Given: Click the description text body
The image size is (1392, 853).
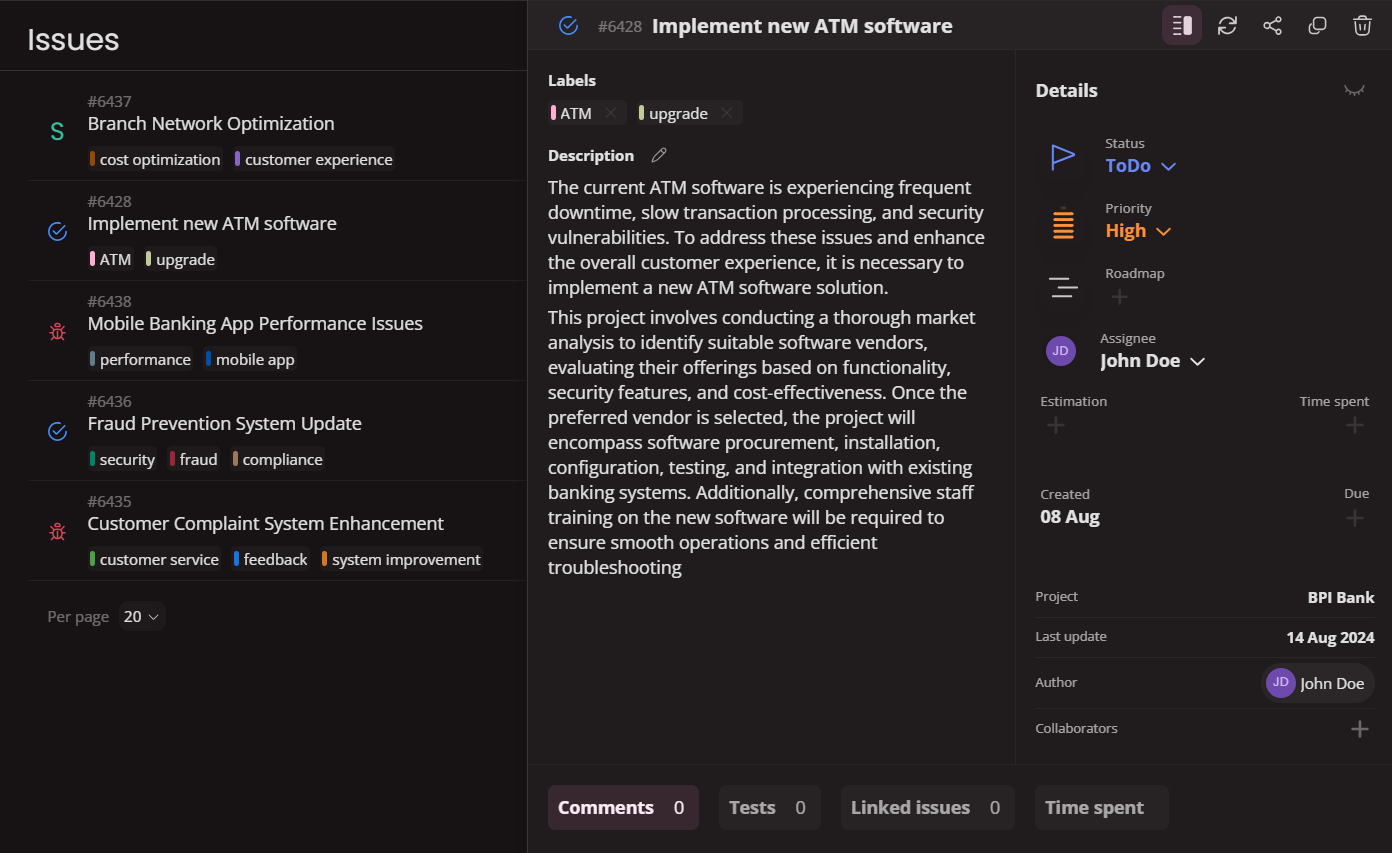Looking at the screenshot, I should (767, 377).
